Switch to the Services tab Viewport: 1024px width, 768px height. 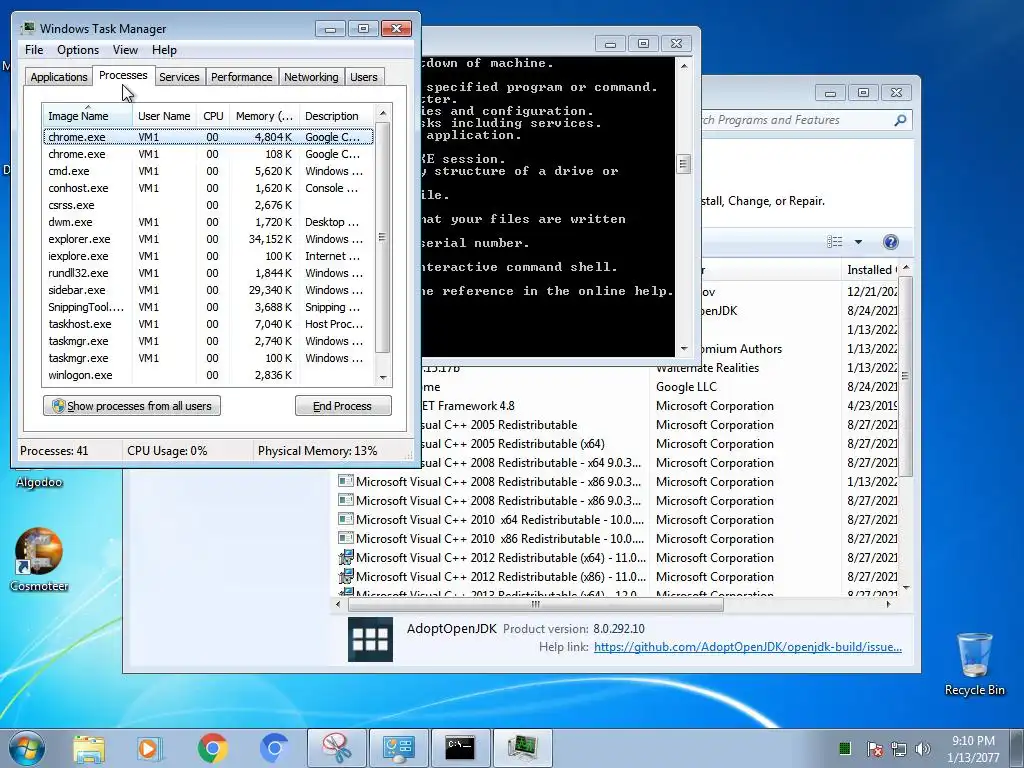click(179, 76)
